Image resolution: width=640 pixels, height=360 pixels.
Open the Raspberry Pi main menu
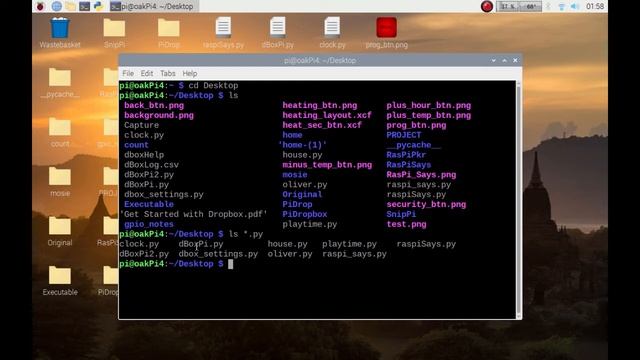pos(40,6)
